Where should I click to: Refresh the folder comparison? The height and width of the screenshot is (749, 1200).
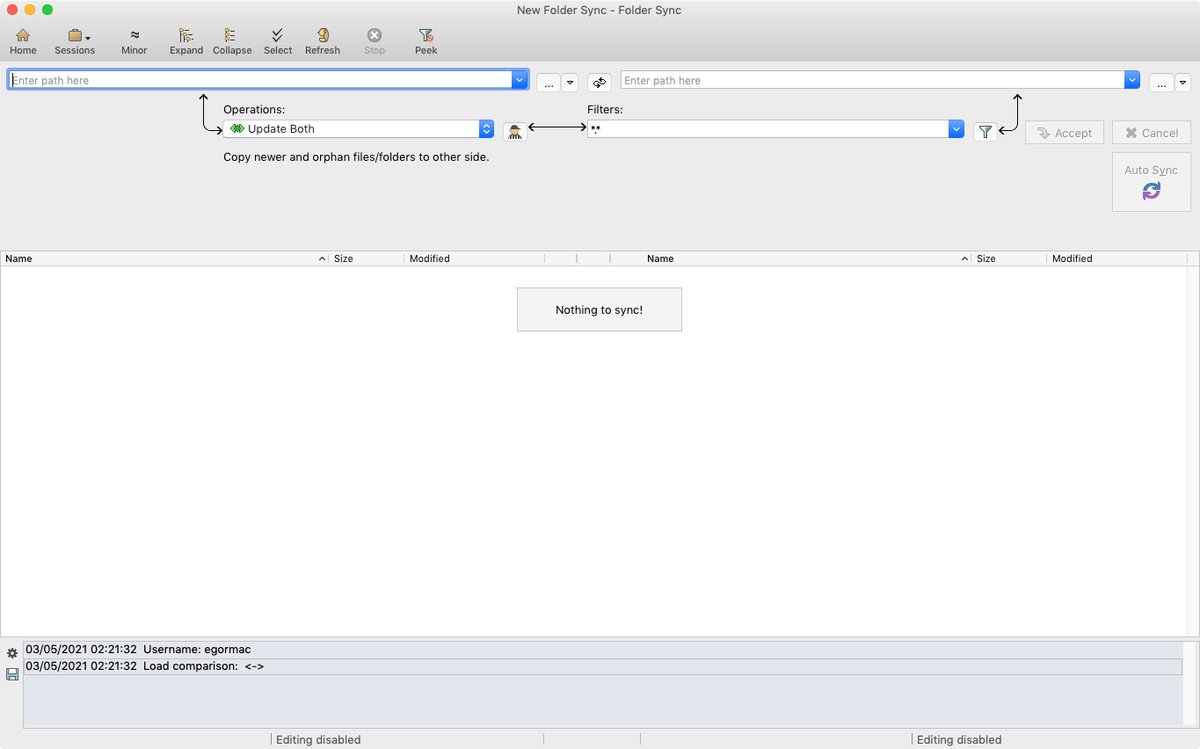click(323, 41)
